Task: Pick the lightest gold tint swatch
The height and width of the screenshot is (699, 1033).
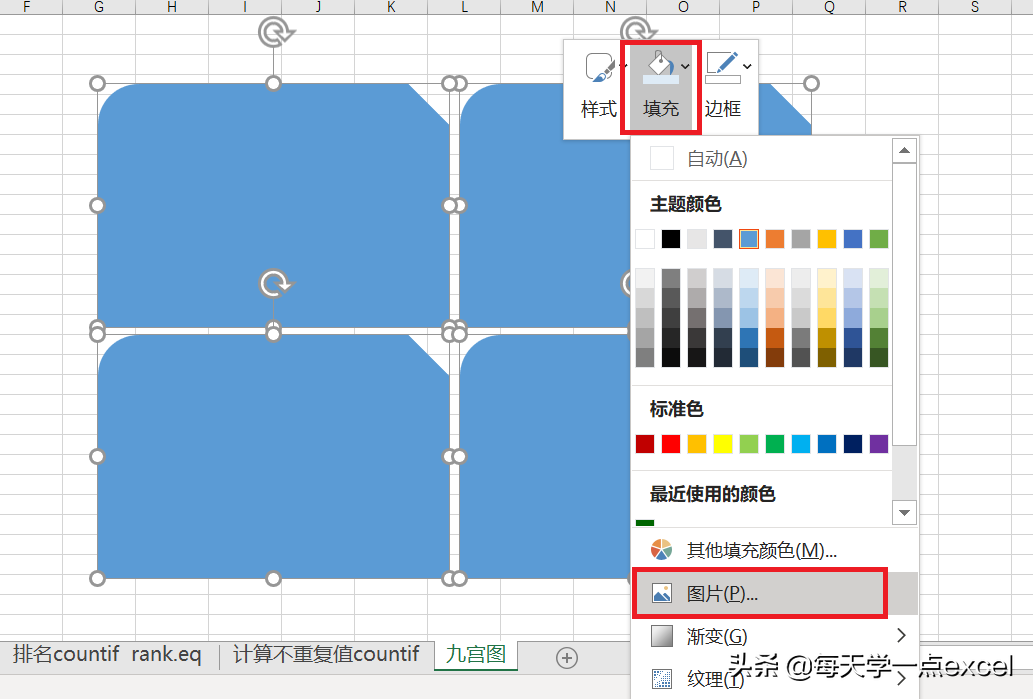Action: coord(827,277)
